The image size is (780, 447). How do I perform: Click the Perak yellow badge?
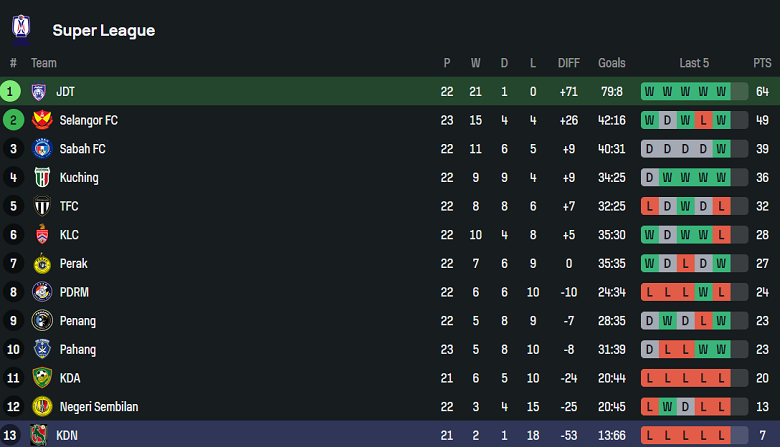pos(42,264)
